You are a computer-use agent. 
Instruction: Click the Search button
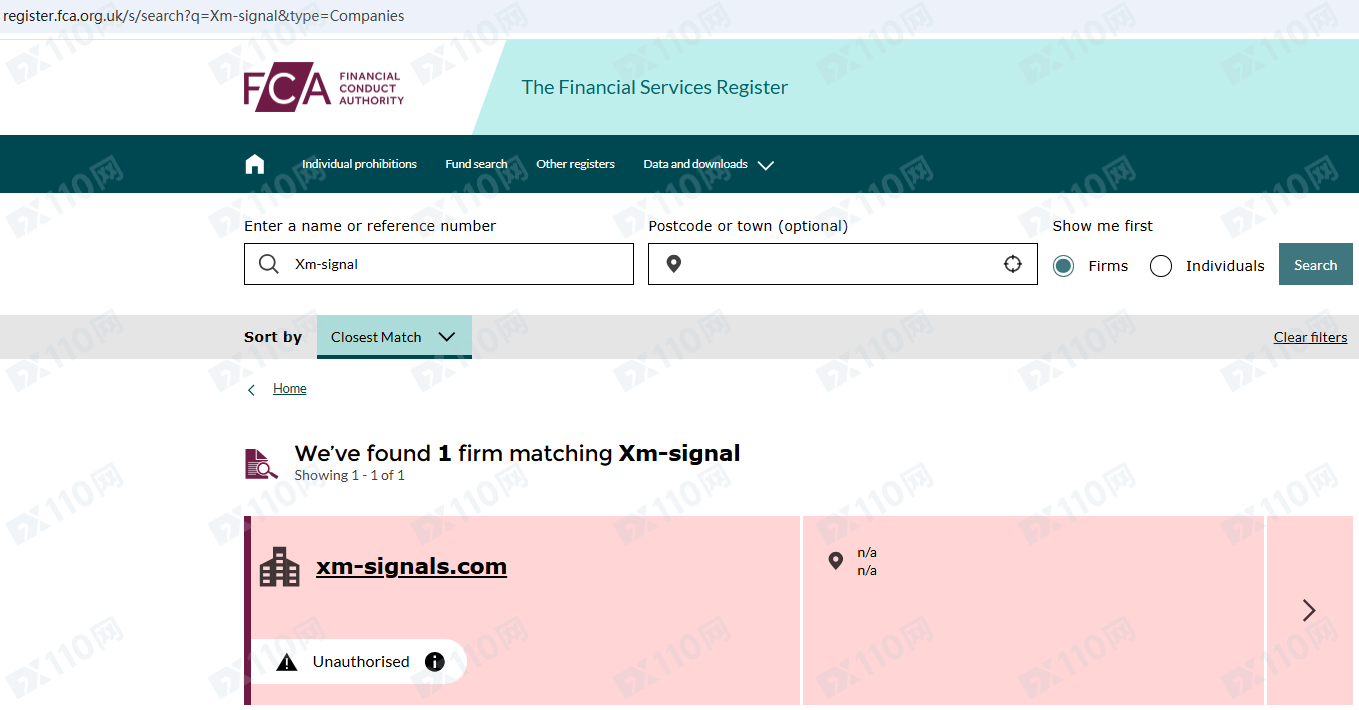1315,264
